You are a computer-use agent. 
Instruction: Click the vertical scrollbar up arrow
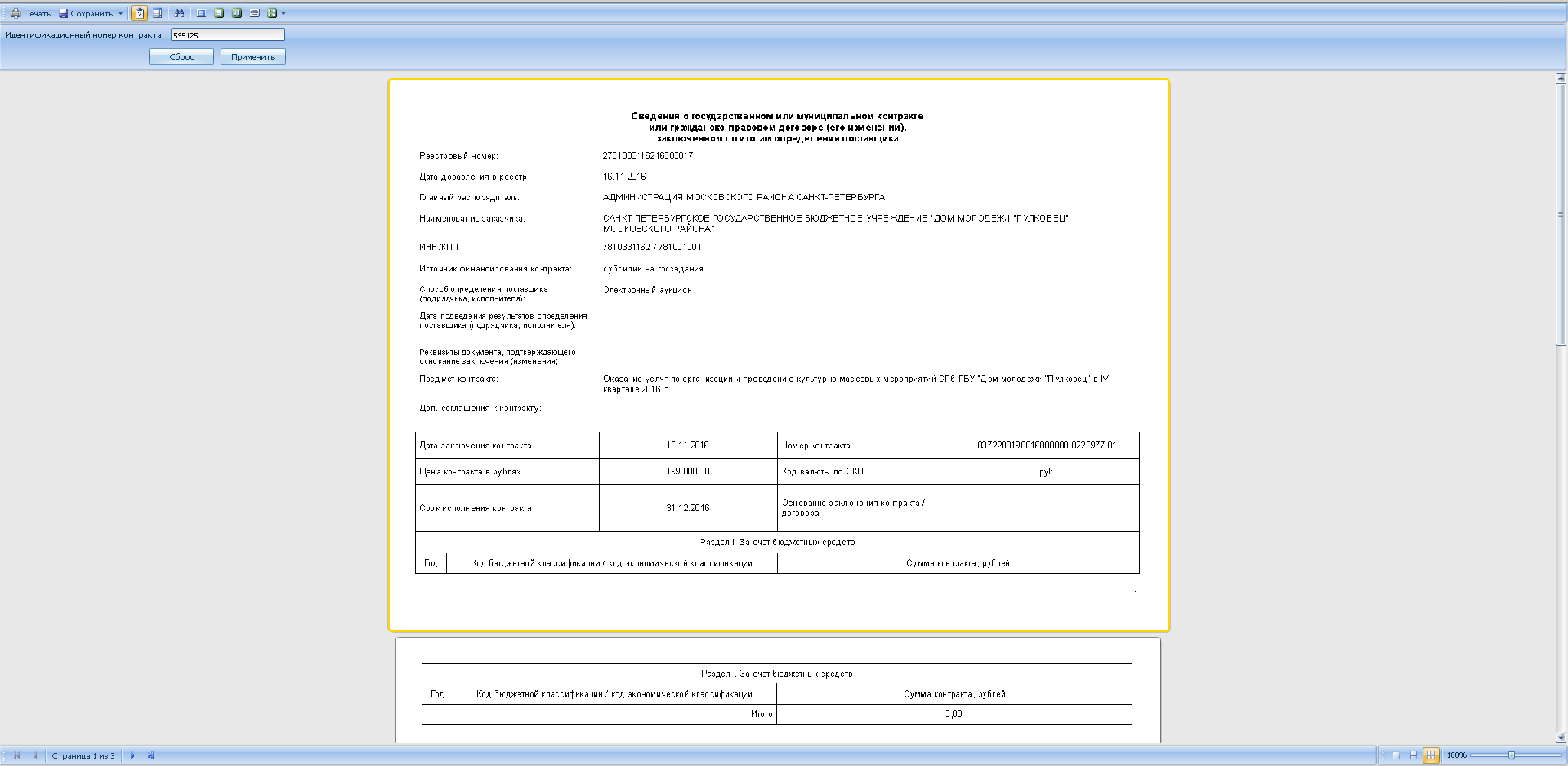pyautogui.click(x=1561, y=78)
